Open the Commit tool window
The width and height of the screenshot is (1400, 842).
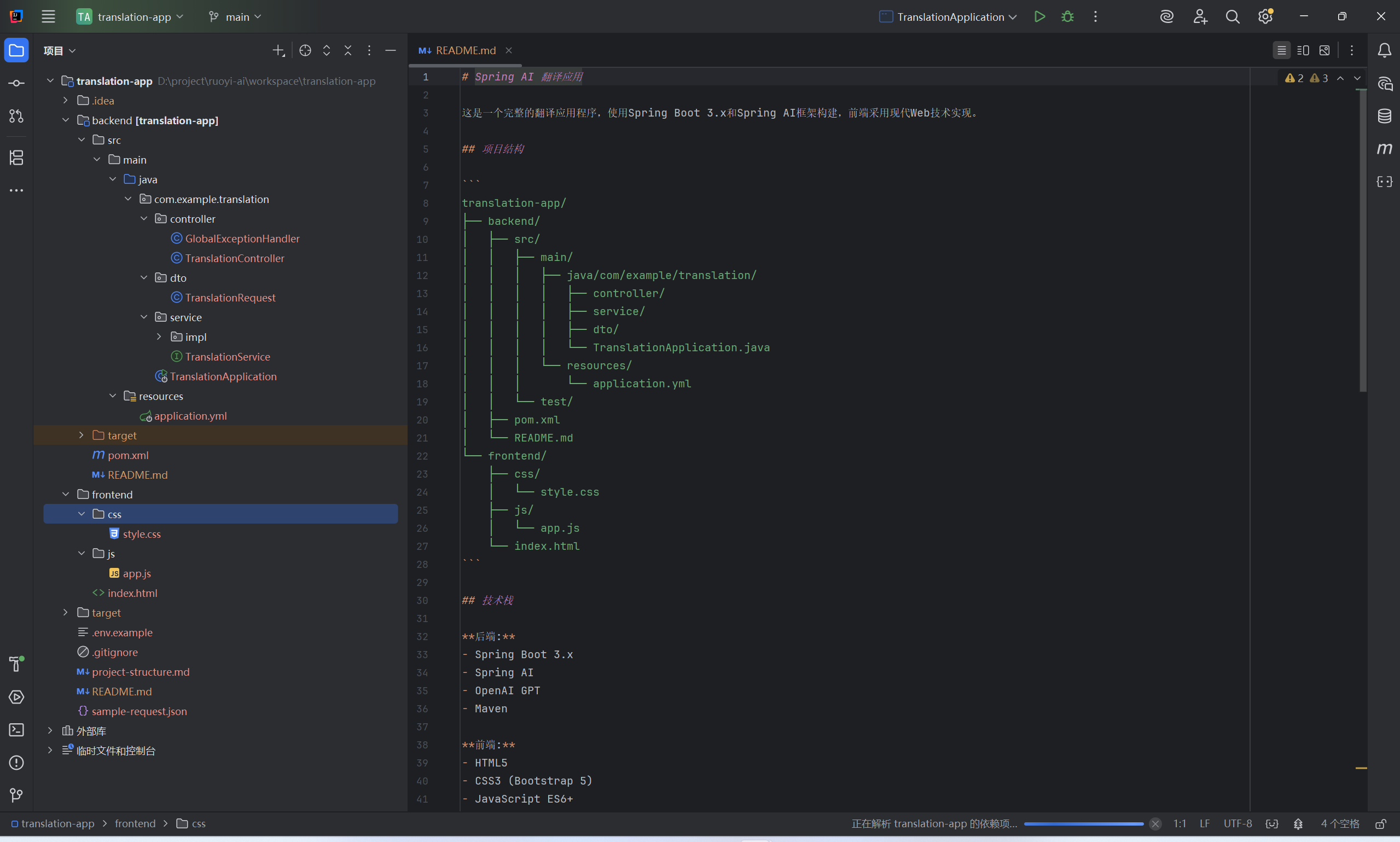(16, 83)
